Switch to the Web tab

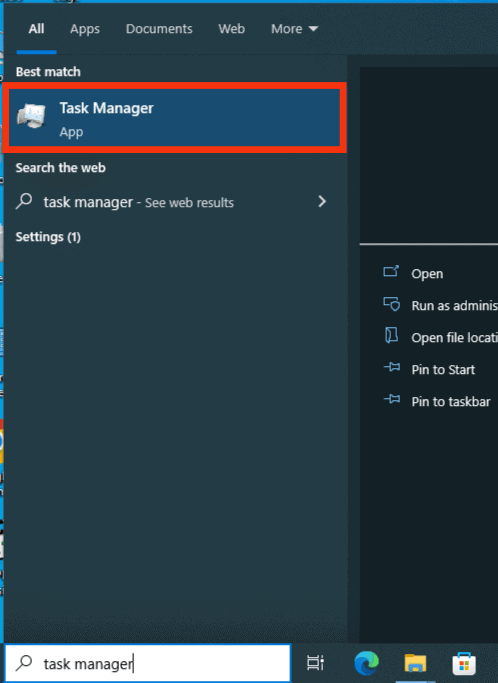(231, 29)
